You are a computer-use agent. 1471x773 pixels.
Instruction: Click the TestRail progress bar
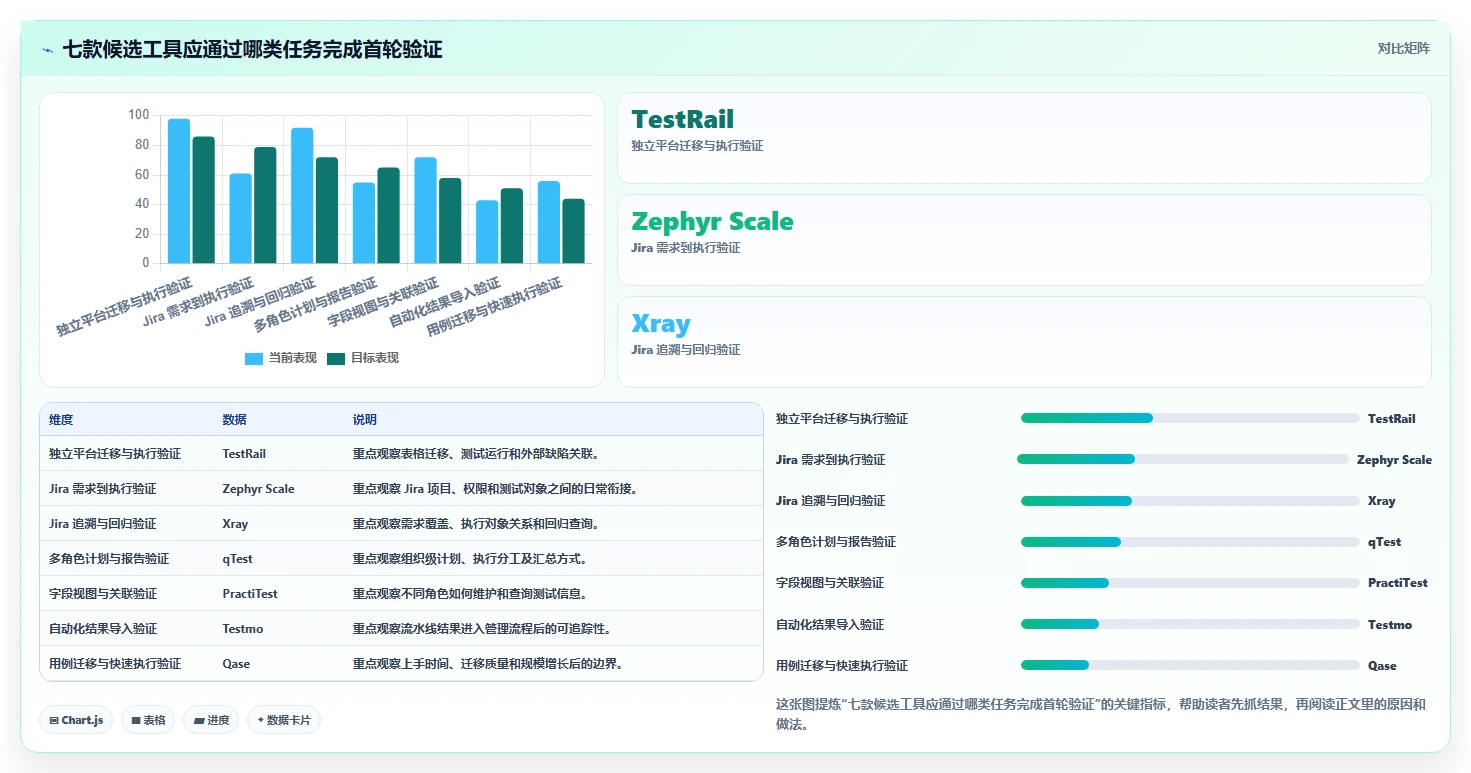click(1190, 418)
